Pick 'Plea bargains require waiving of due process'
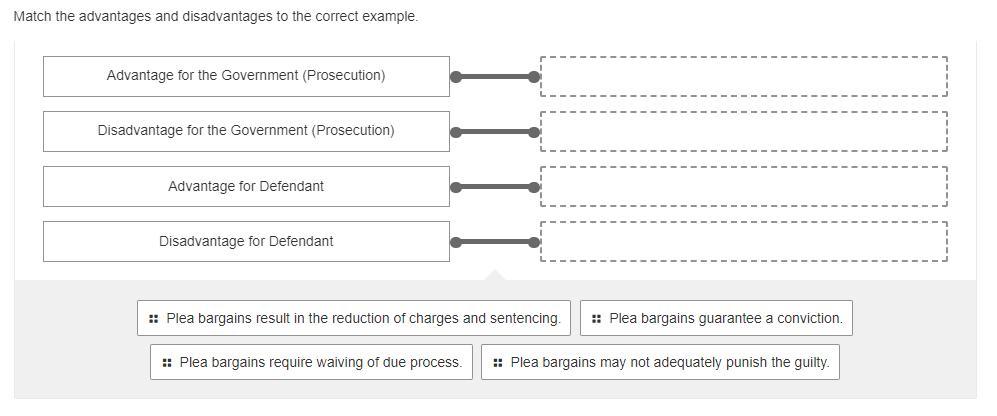 (320, 363)
